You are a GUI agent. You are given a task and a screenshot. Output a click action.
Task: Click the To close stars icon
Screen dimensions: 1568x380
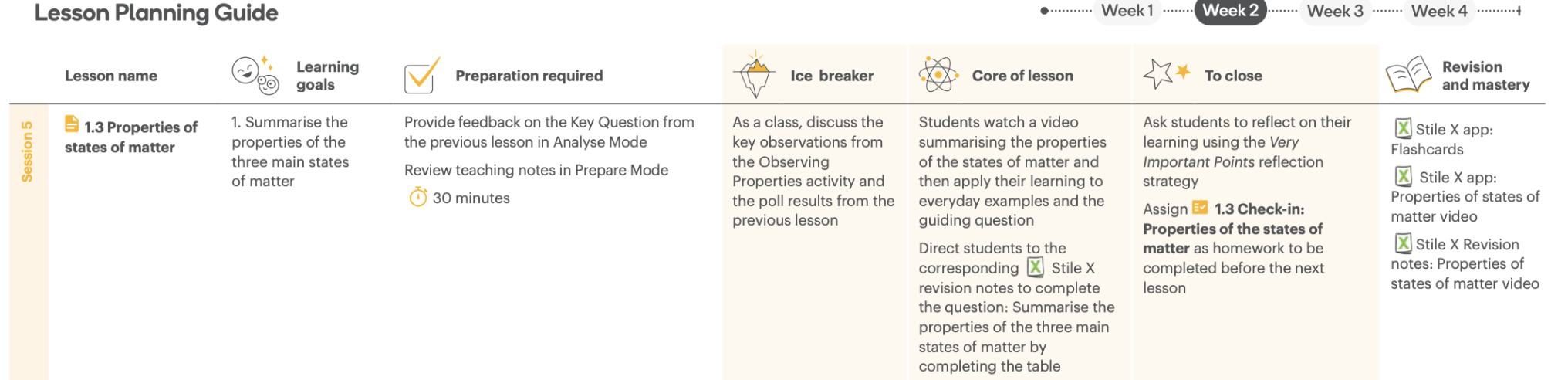point(1166,73)
